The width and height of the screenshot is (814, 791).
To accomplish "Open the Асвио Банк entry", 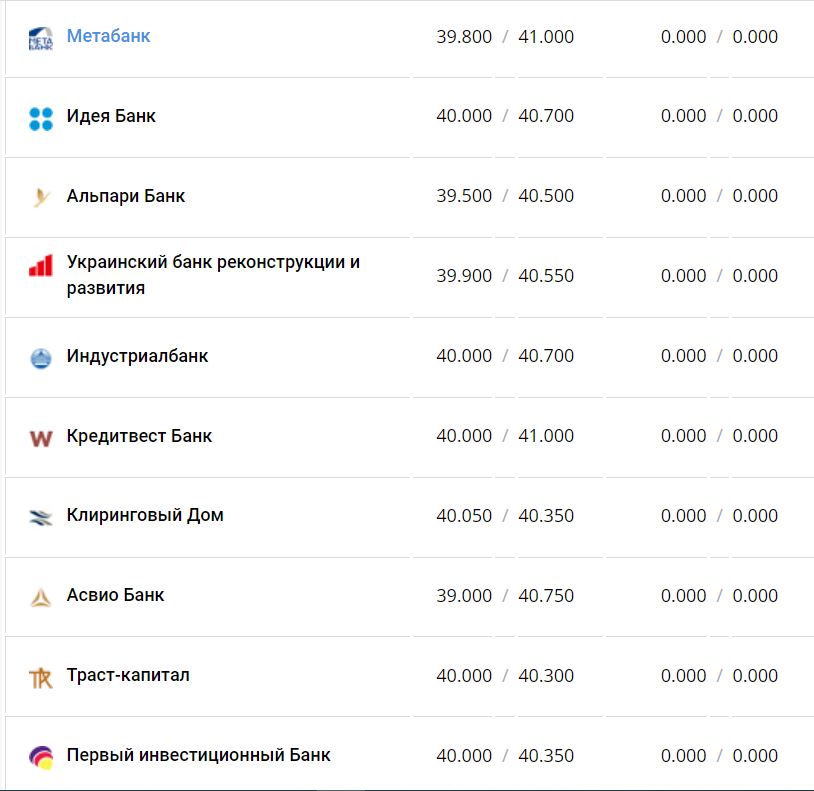I will [x=115, y=595].
